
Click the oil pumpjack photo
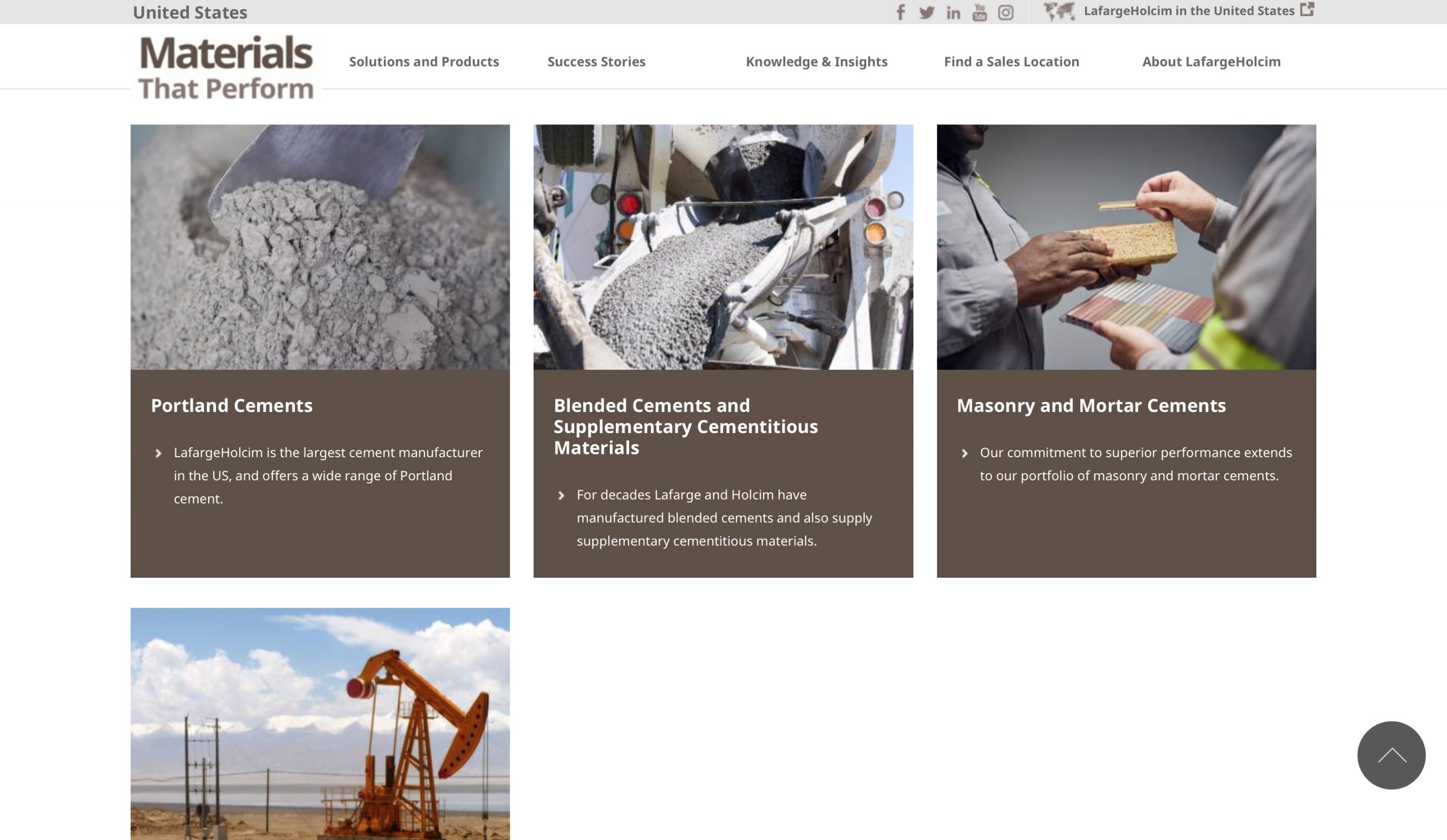coord(320,724)
